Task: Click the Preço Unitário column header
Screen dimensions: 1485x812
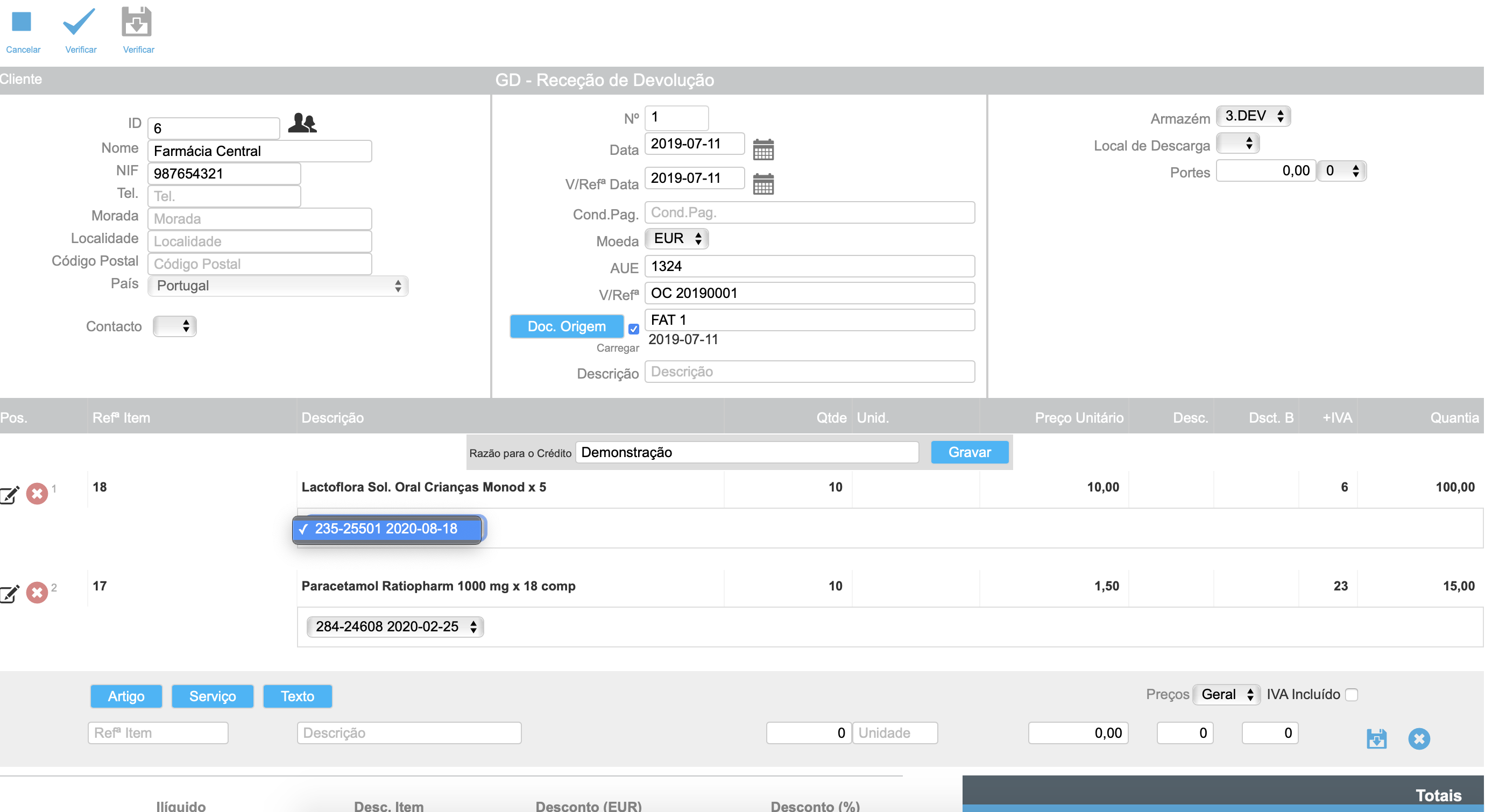Action: (1079, 418)
